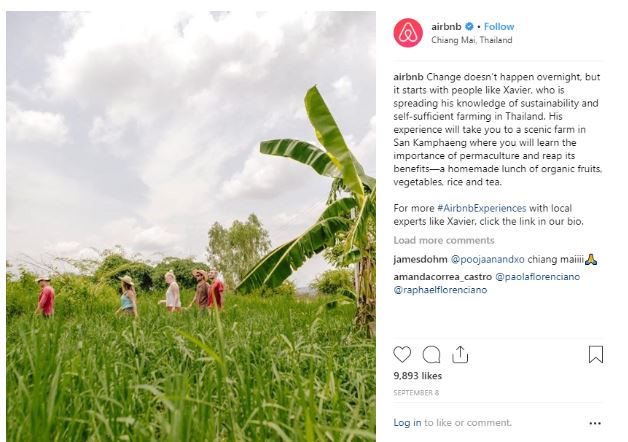628x442 pixels.
Task: Open more options three-dot menu
Action: click(595, 423)
